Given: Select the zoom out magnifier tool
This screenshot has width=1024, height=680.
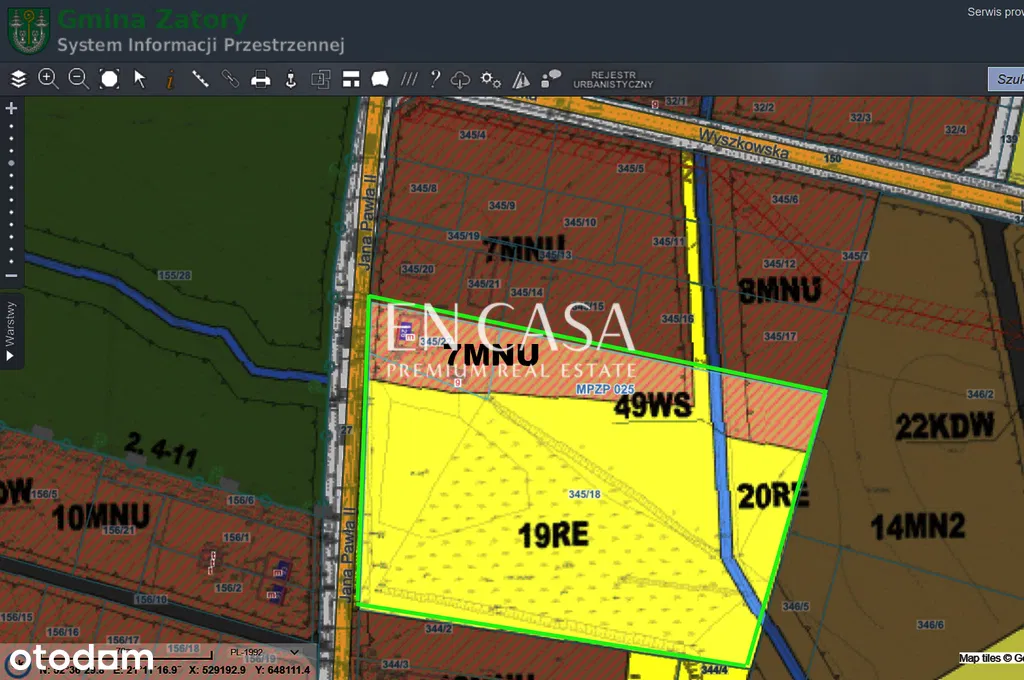Looking at the screenshot, I should [79, 79].
